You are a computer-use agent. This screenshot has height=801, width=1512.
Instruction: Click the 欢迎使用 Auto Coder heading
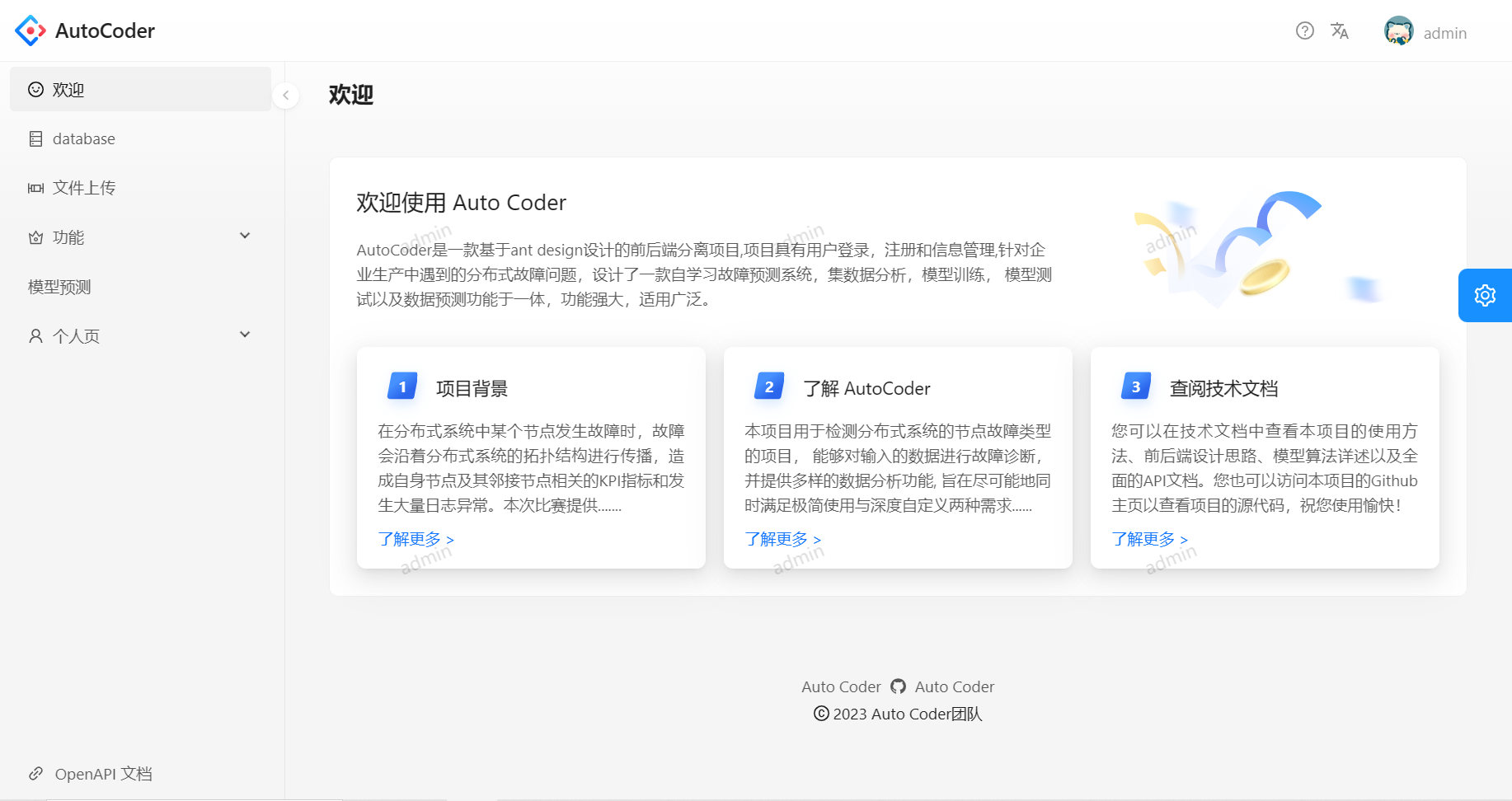click(x=461, y=203)
